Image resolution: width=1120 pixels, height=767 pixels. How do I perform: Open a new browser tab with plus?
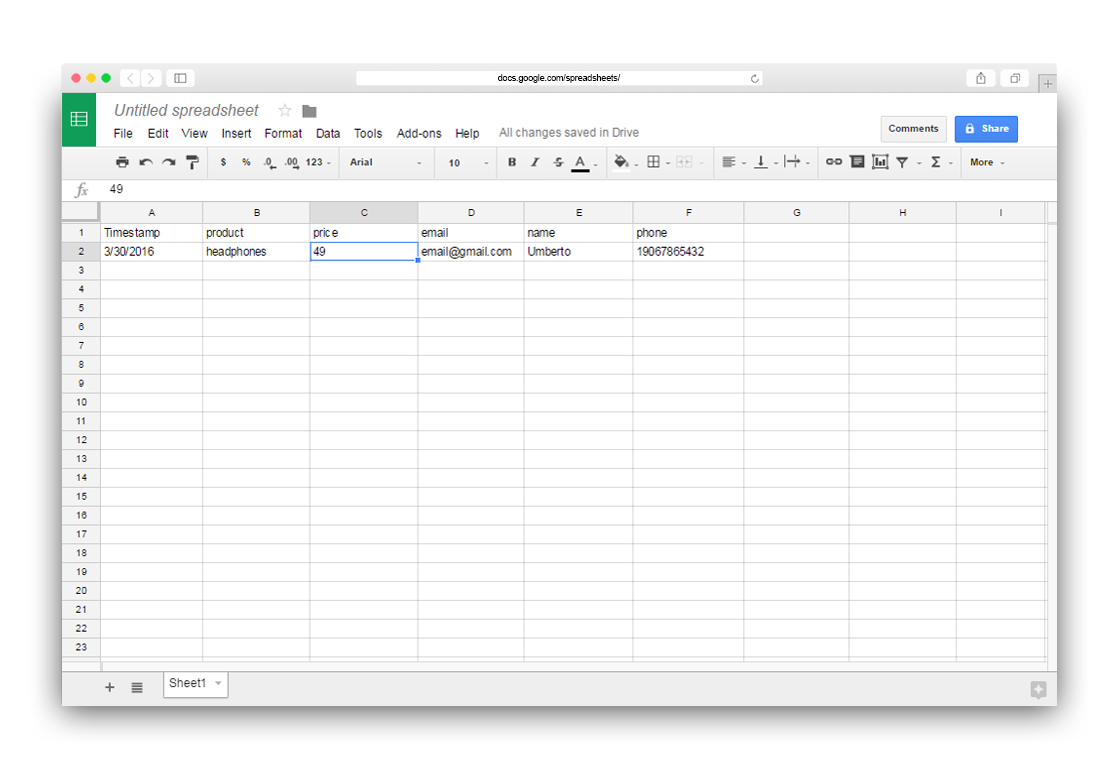pyautogui.click(x=1047, y=84)
